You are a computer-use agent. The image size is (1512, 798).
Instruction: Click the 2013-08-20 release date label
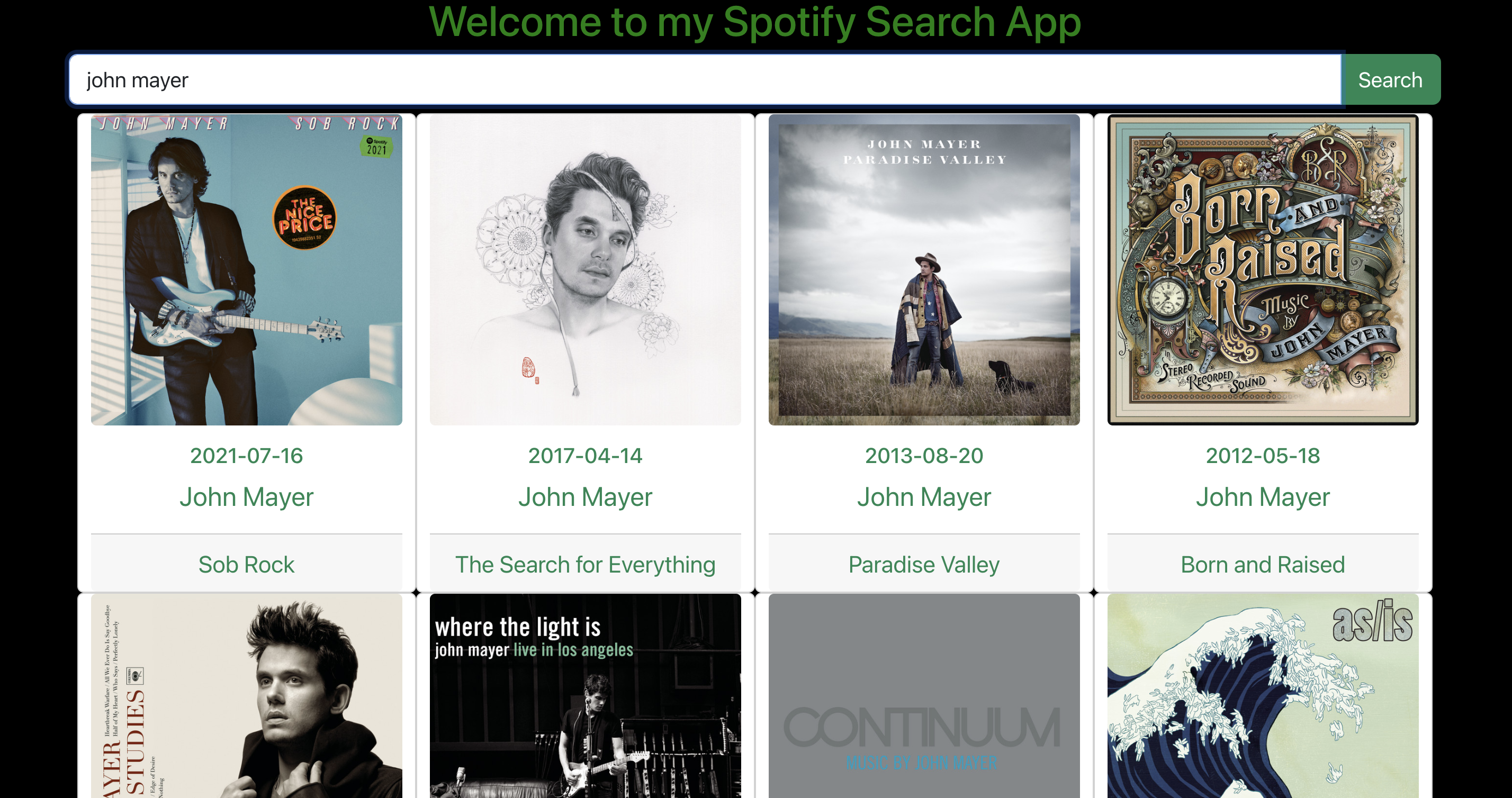point(924,456)
